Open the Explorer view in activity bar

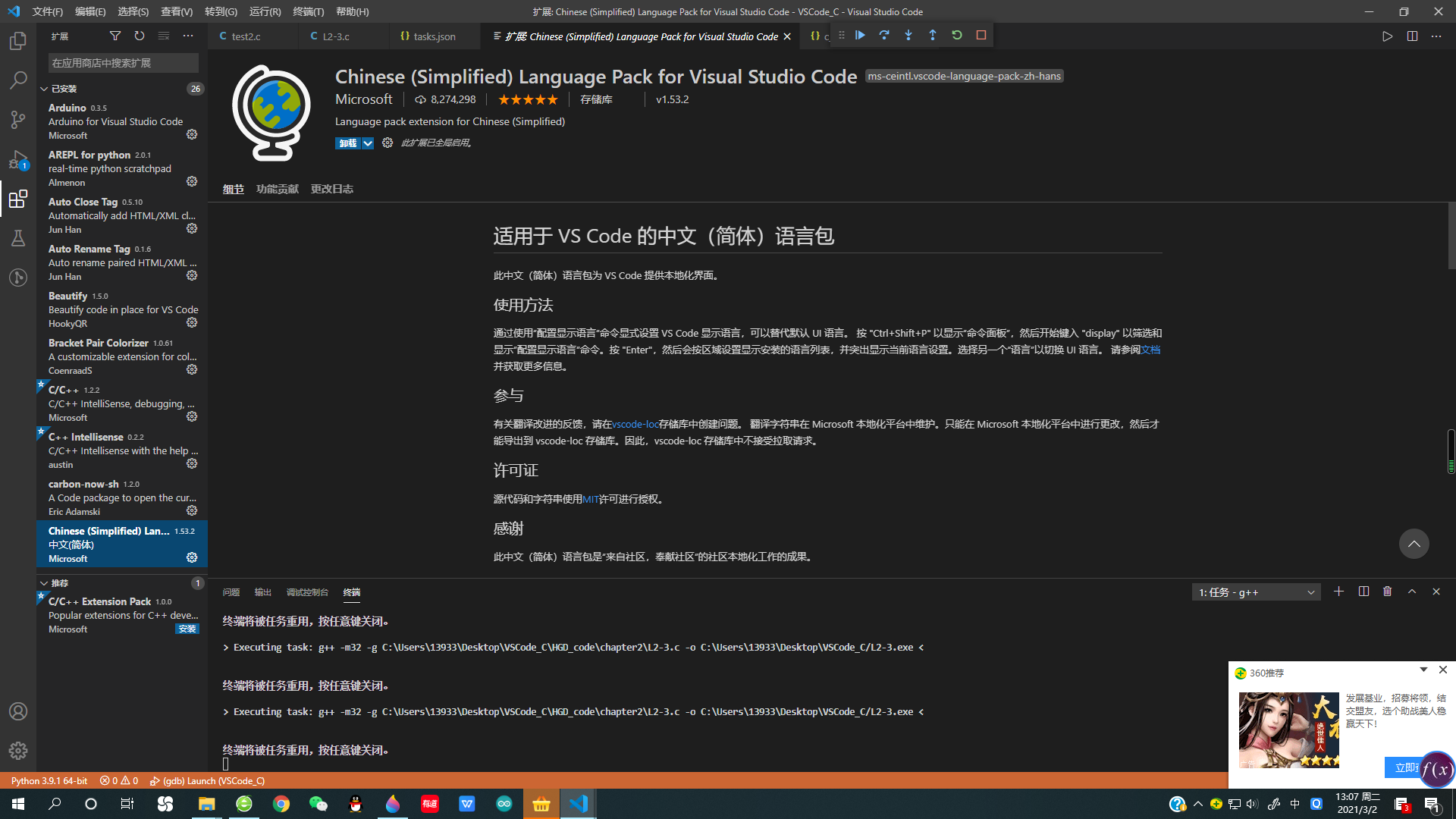coord(17,40)
